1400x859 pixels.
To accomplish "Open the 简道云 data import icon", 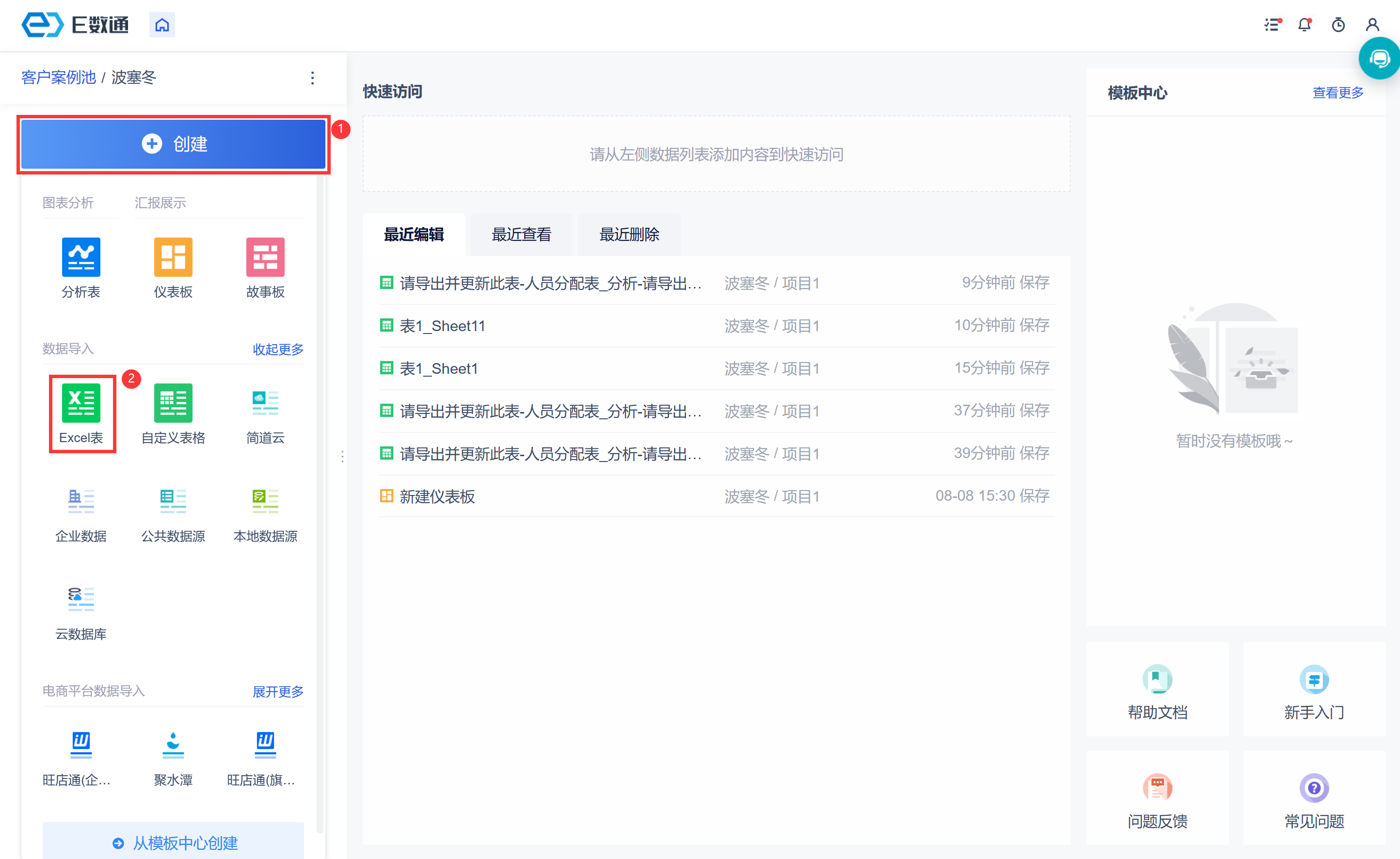I will tap(265, 403).
